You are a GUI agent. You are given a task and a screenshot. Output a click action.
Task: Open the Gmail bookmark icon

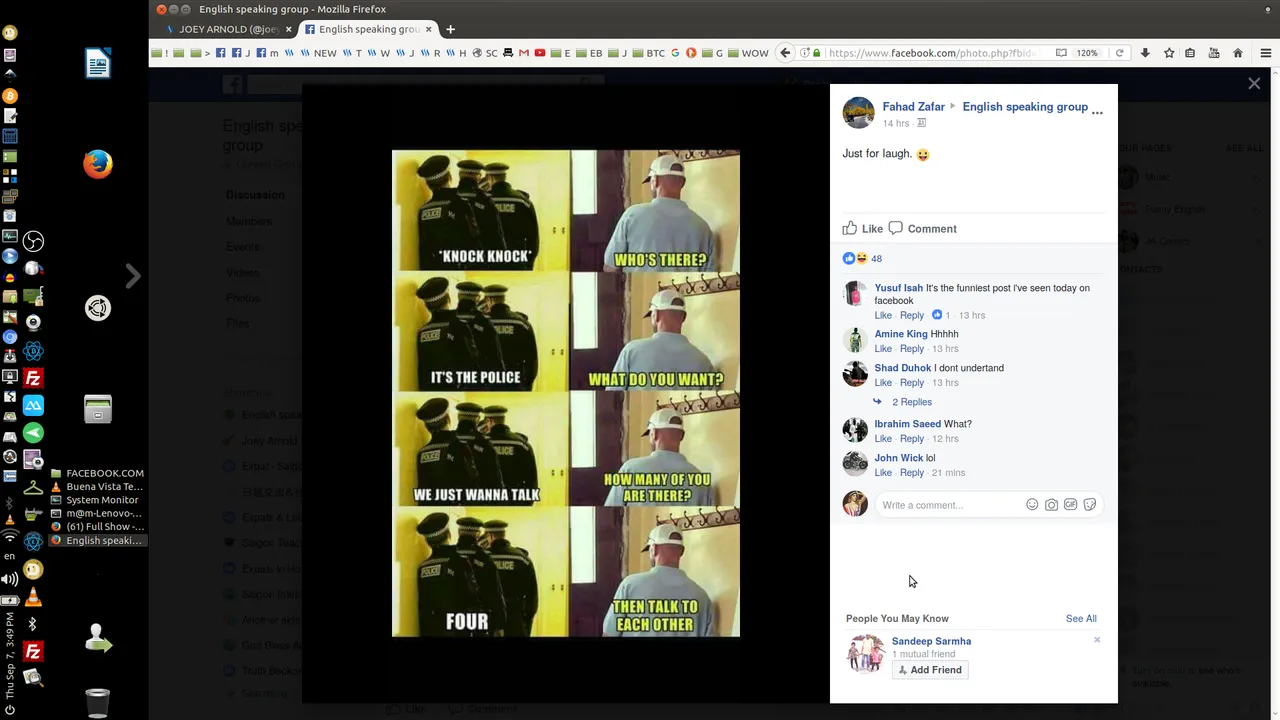pos(524,53)
